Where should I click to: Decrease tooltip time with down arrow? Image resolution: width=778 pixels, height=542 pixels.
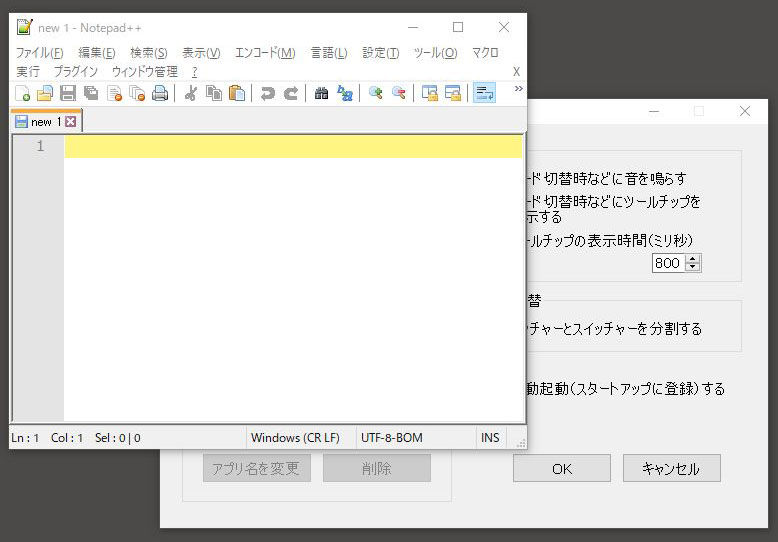pyautogui.click(x=693, y=267)
